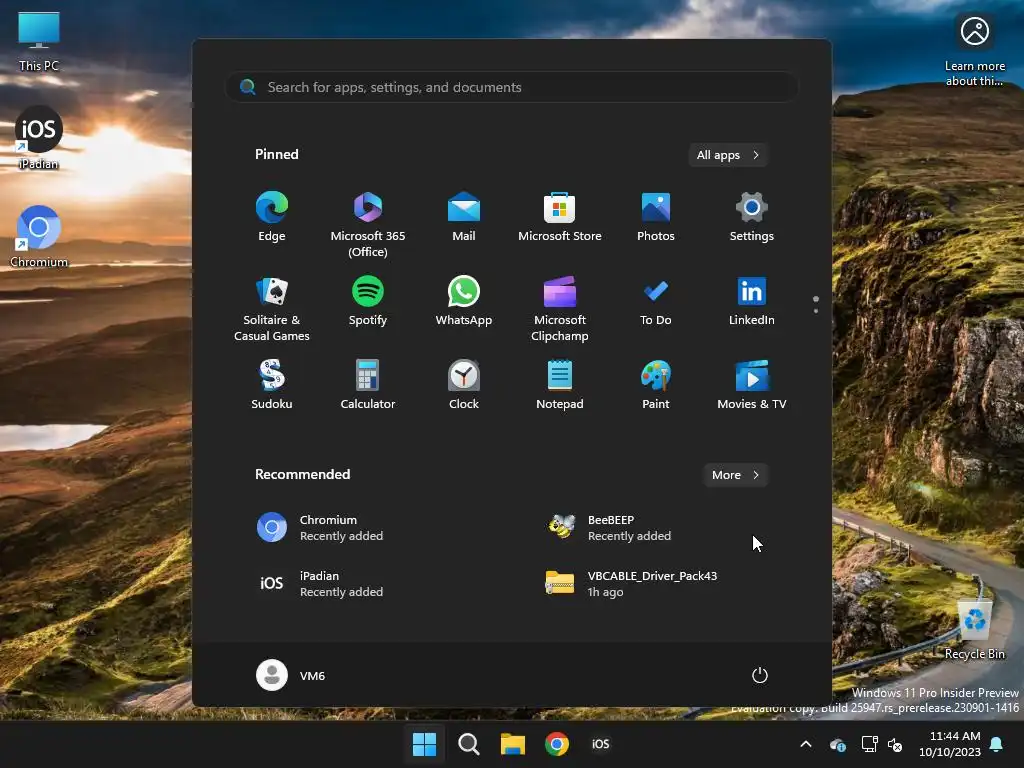Open the VM6 user account menu

[291, 675]
